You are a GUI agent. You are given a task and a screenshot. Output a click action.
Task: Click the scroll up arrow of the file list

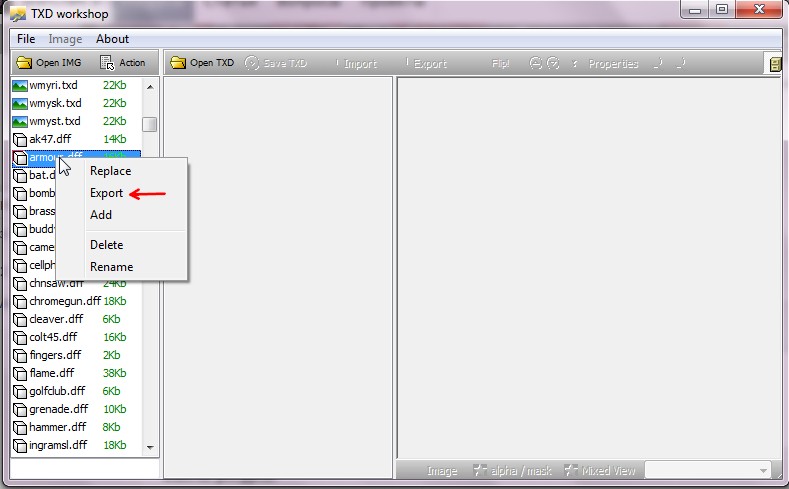150,87
